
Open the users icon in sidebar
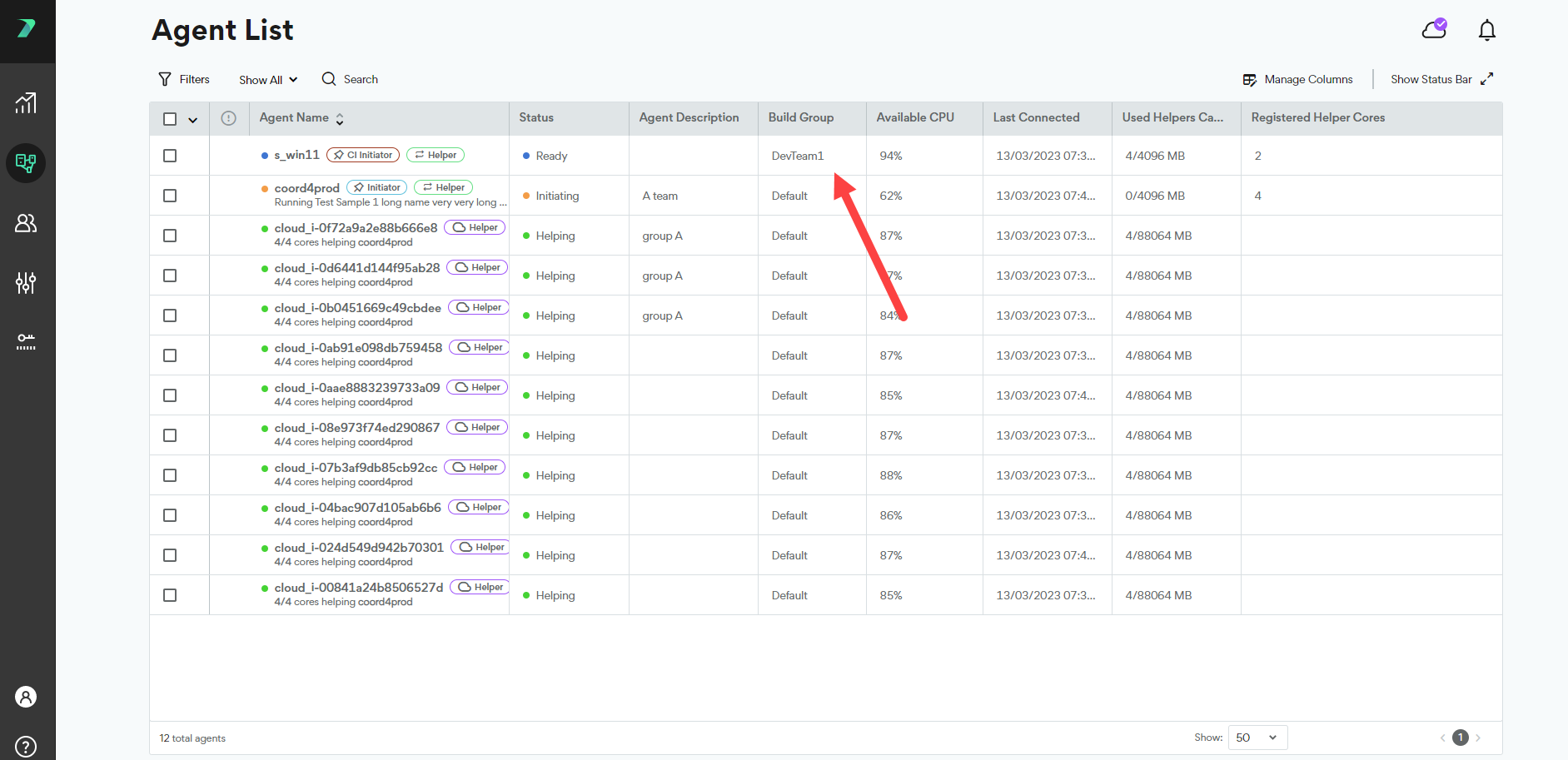[26, 223]
